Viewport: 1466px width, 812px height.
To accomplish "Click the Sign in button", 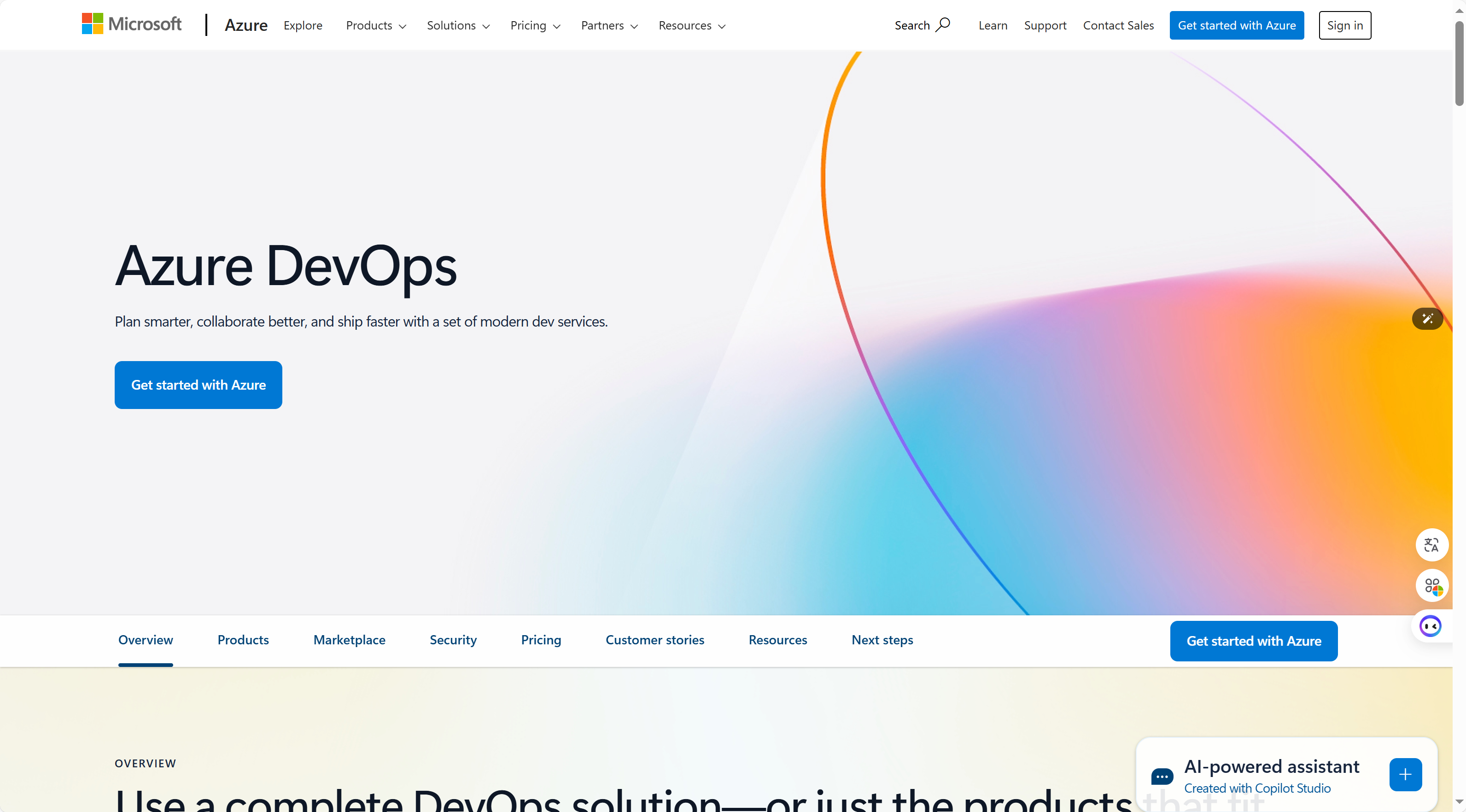I will [x=1345, y=25].
